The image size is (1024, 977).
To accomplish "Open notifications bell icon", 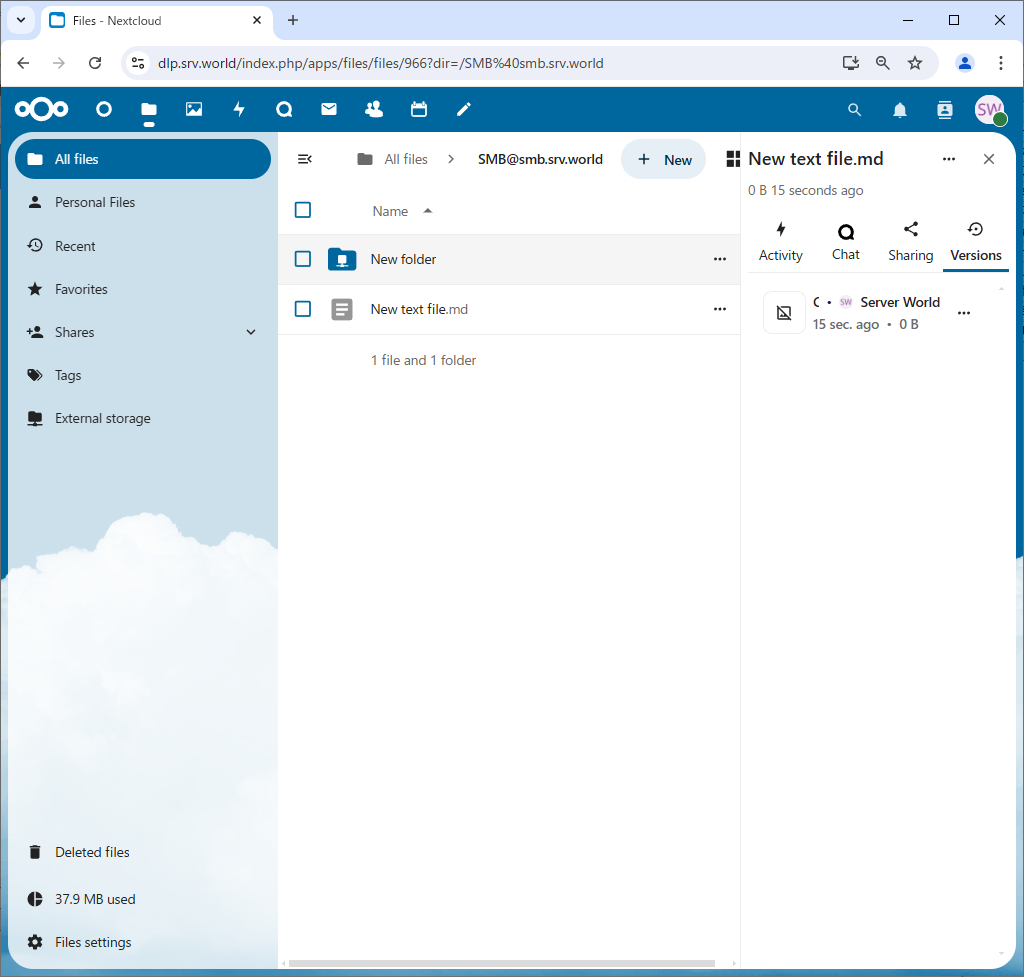I will 900,110.
